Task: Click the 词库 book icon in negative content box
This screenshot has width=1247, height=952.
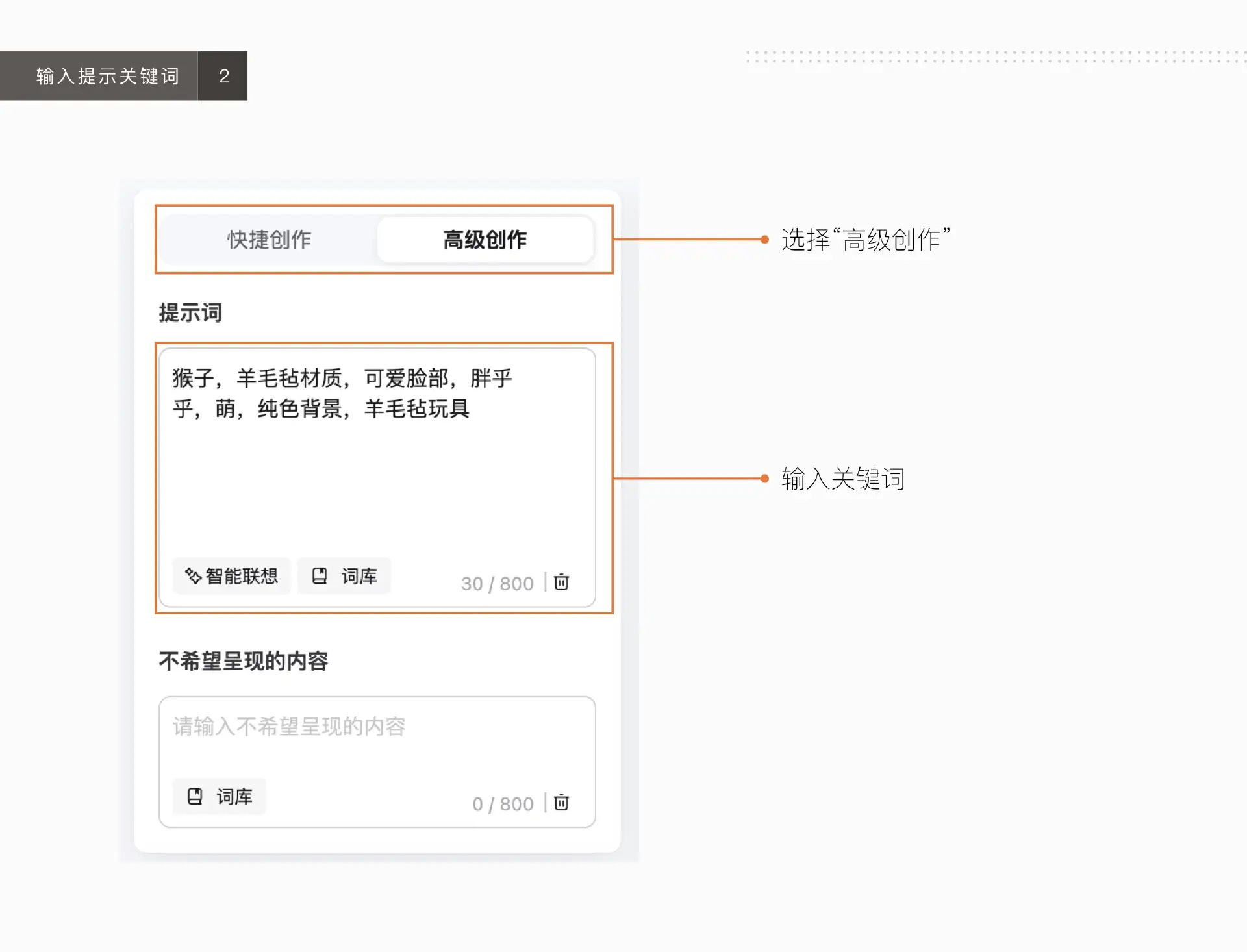Action: (x=194, y=797)
